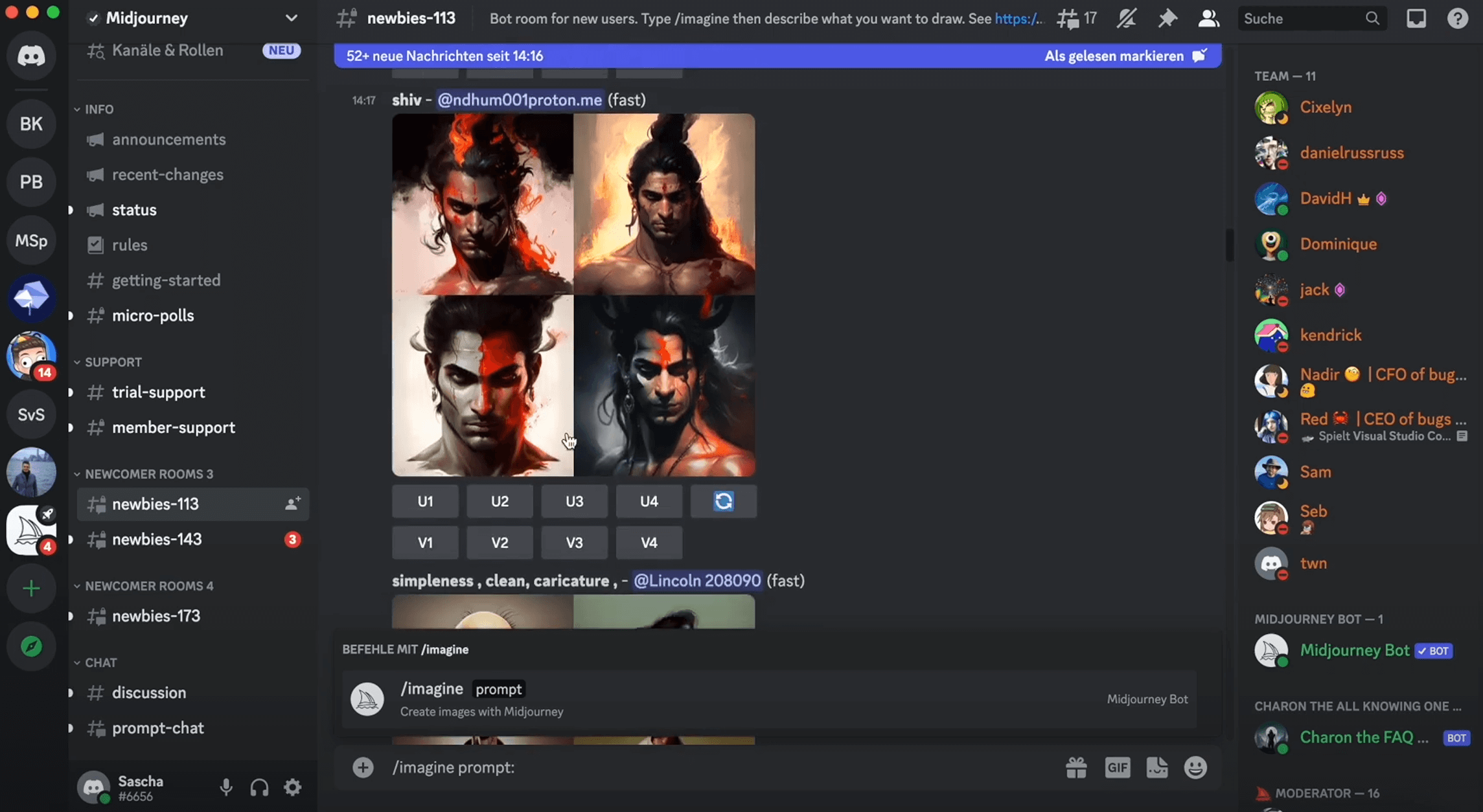The image size is (1483, 812).
Task: Create variations with V4
Action: tap(649, 543)
